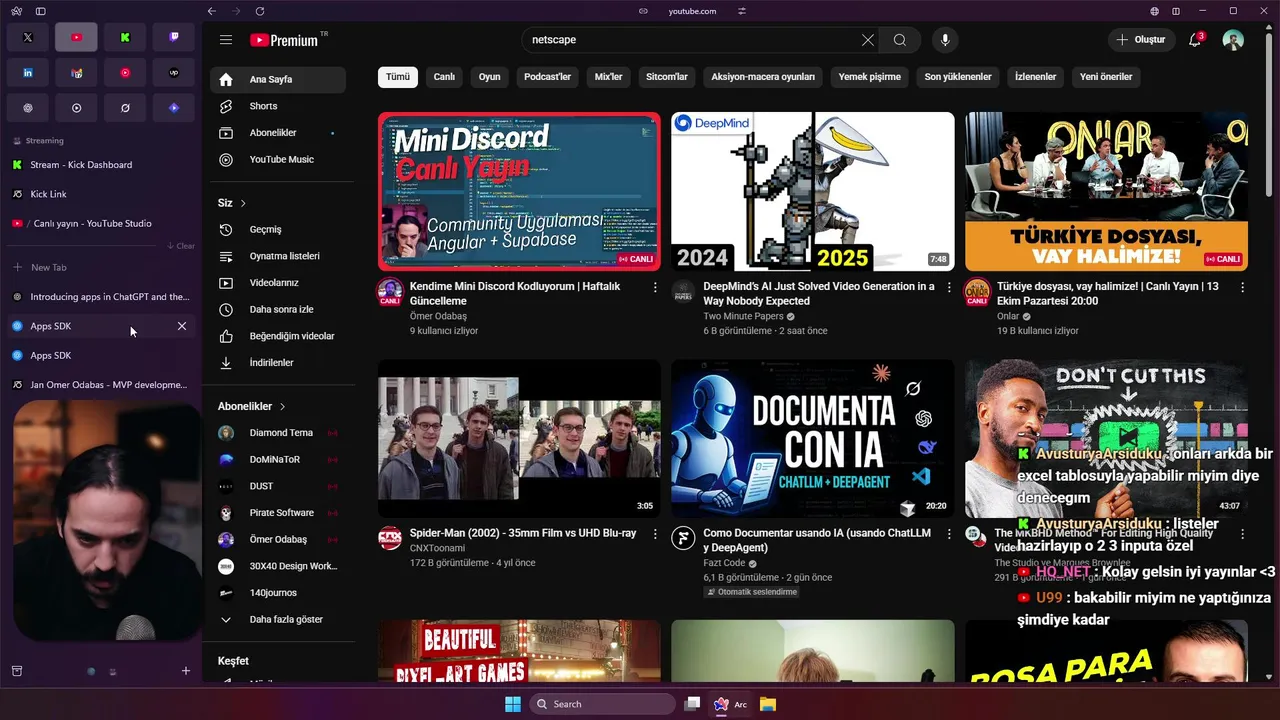This screenshot has width=1280, height=720.
Task: Open the ChatGPT pinned tab tile
Action: (x=28, y=108)
